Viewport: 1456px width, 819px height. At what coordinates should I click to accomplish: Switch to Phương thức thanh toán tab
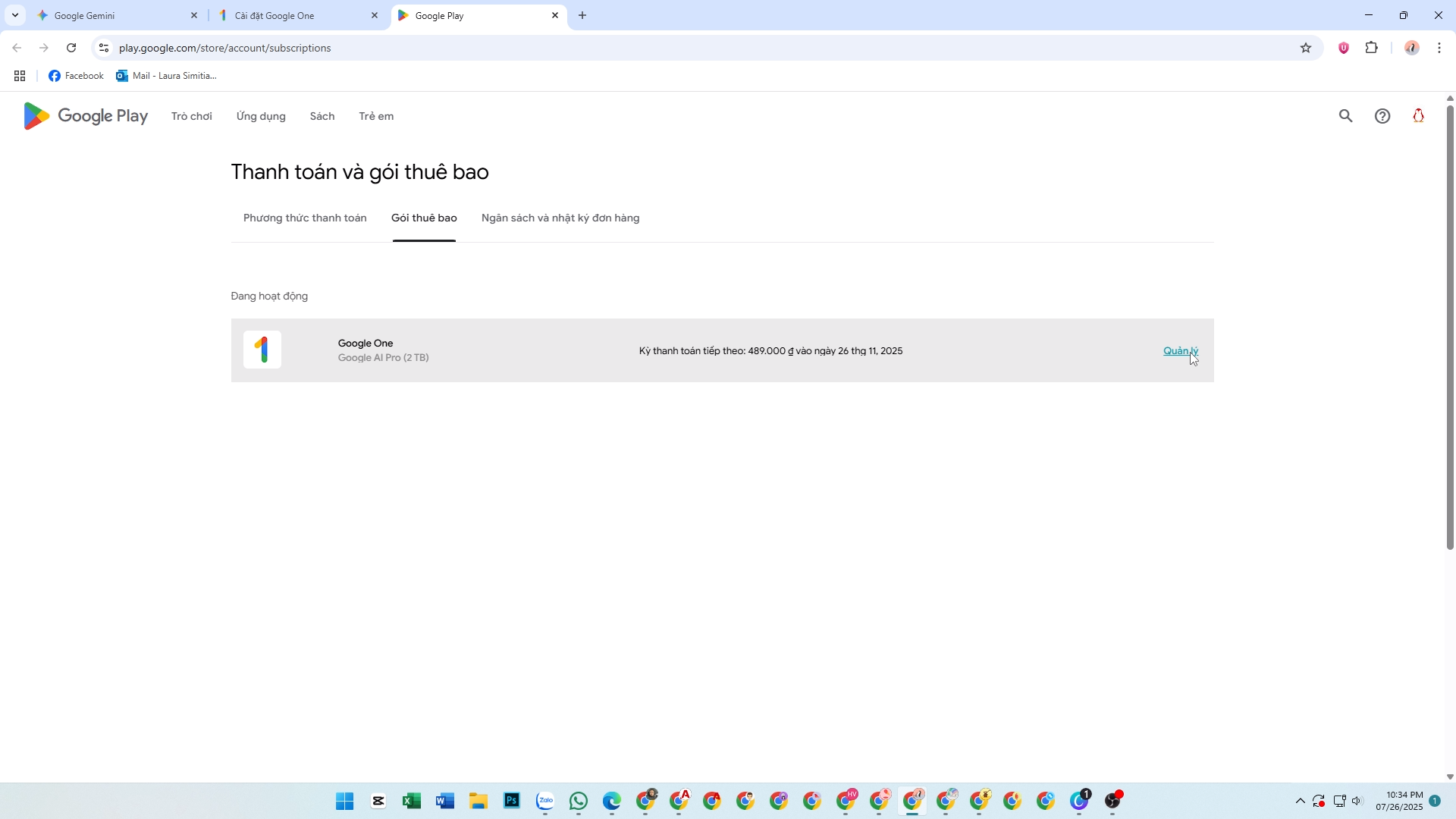coord(305,218)
